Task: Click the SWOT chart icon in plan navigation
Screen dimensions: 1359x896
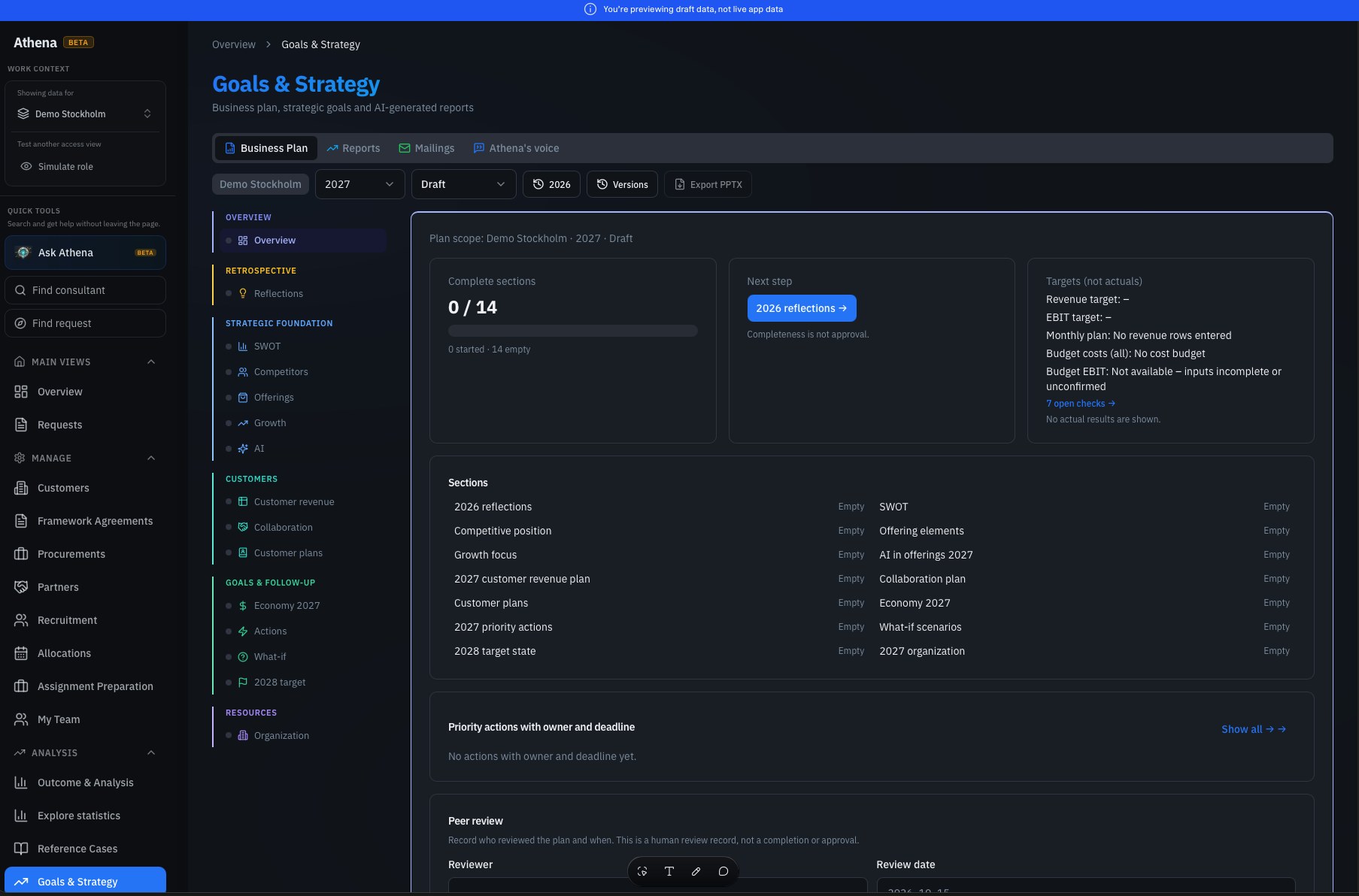Action: tap(243, 347)
